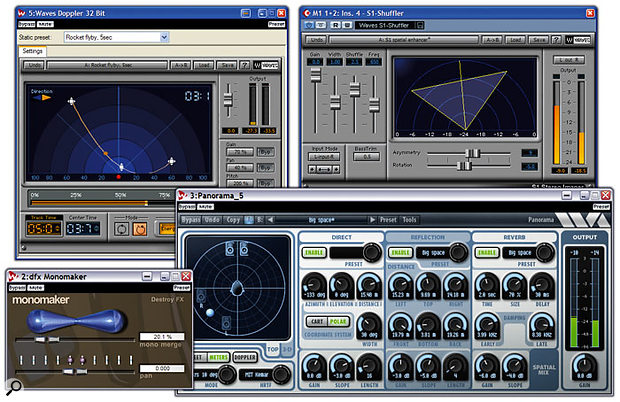Screen dimensions: 620x402
Task: Select setup A icon in Panorama toolbar
Action: (249, 220)
